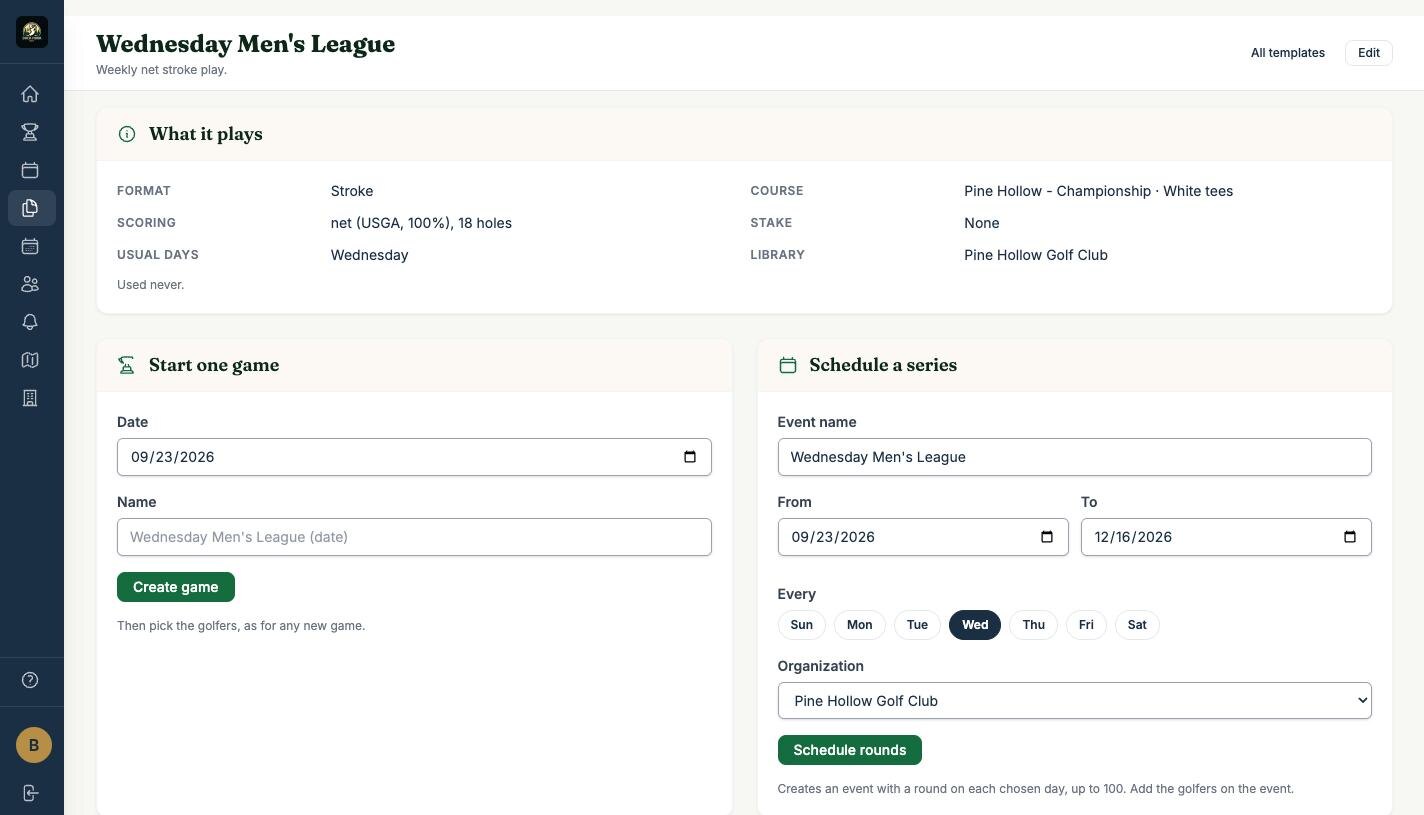The width and height of the screenshot is (1424, 815).
Task: Click the app logo at top of sidebar
Action: (x=32, y=32)
